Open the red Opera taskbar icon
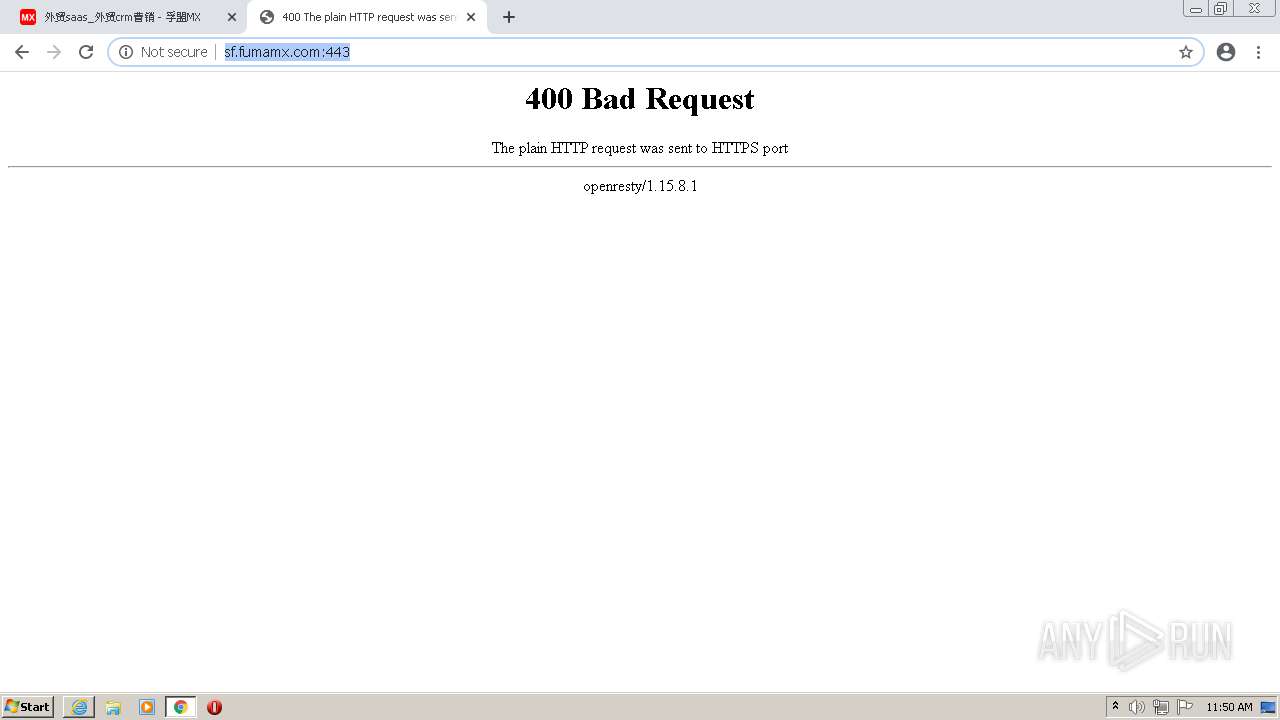 pyautogui.click(x=214, y=707)
